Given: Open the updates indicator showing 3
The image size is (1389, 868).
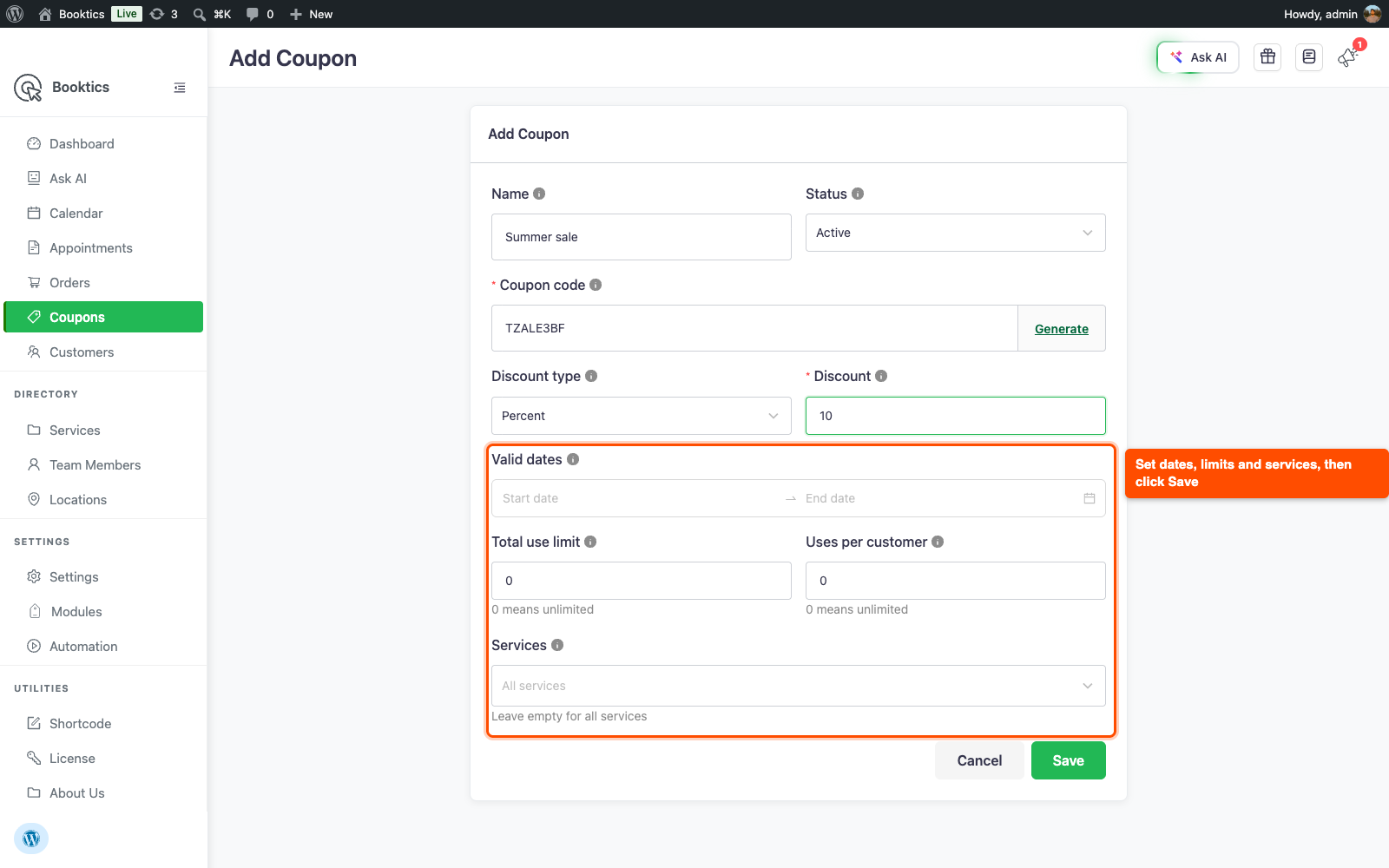Looking at the screenshot, I should (164, 14).
